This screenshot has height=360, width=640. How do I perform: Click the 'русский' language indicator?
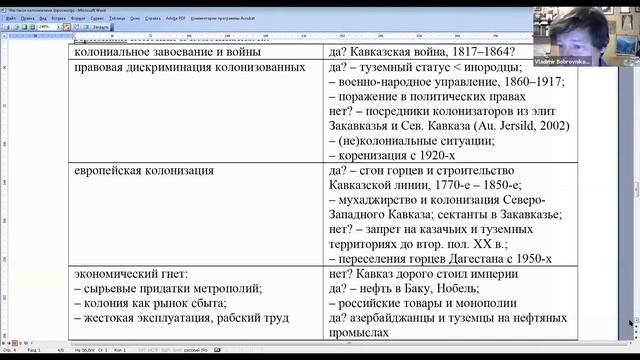click(196, 350)
